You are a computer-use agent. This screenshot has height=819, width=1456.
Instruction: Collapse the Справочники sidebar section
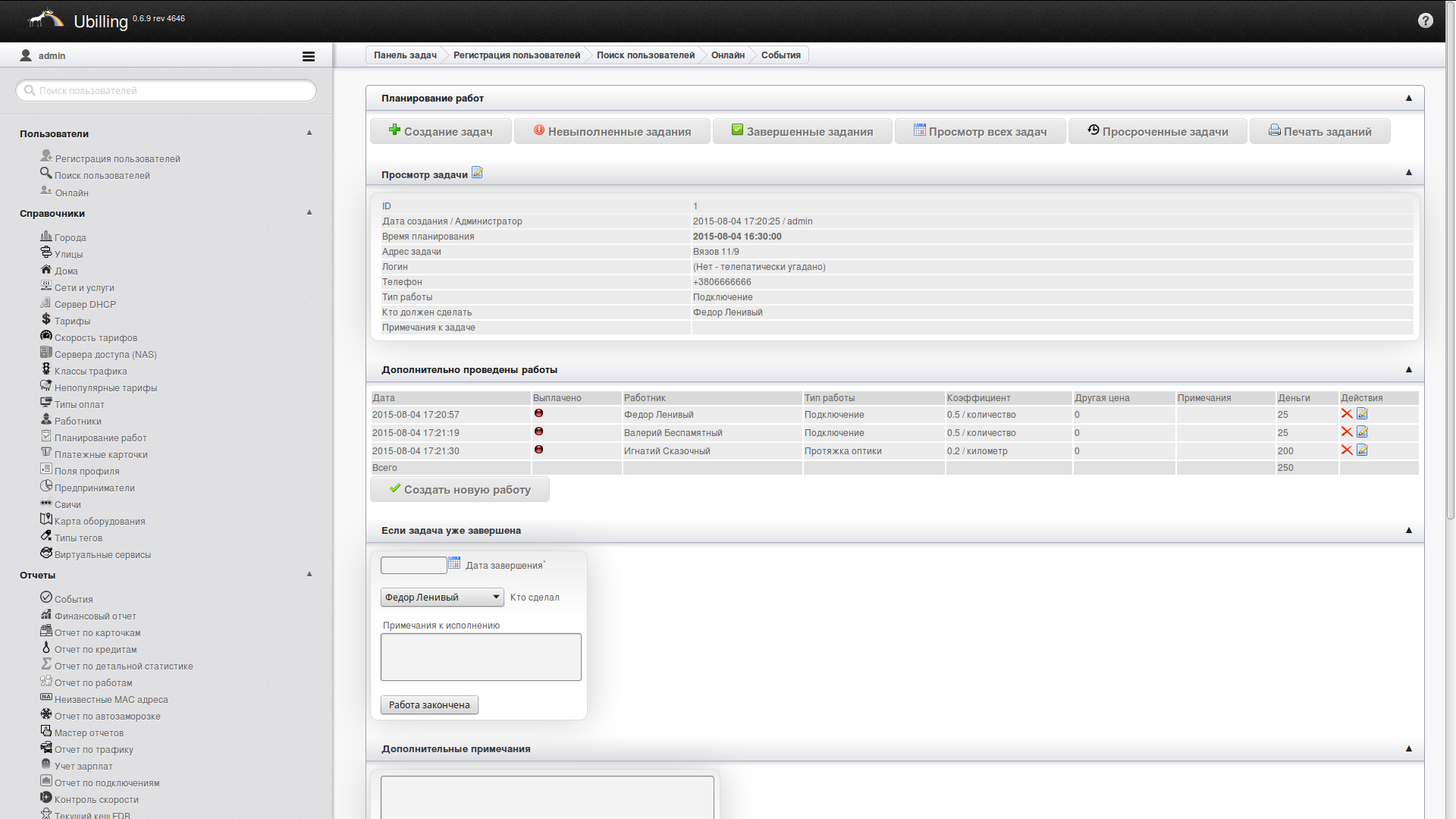[x=309, y=212]
